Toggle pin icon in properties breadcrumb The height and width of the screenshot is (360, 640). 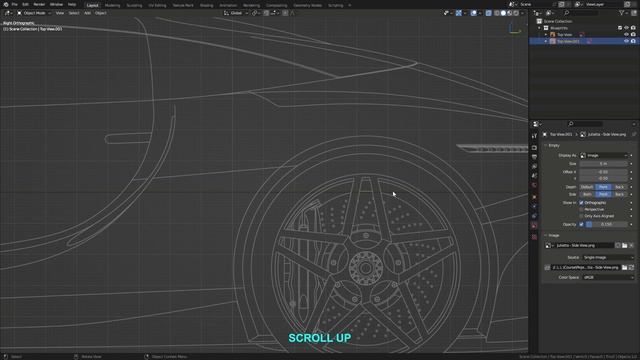coord(634,134)
